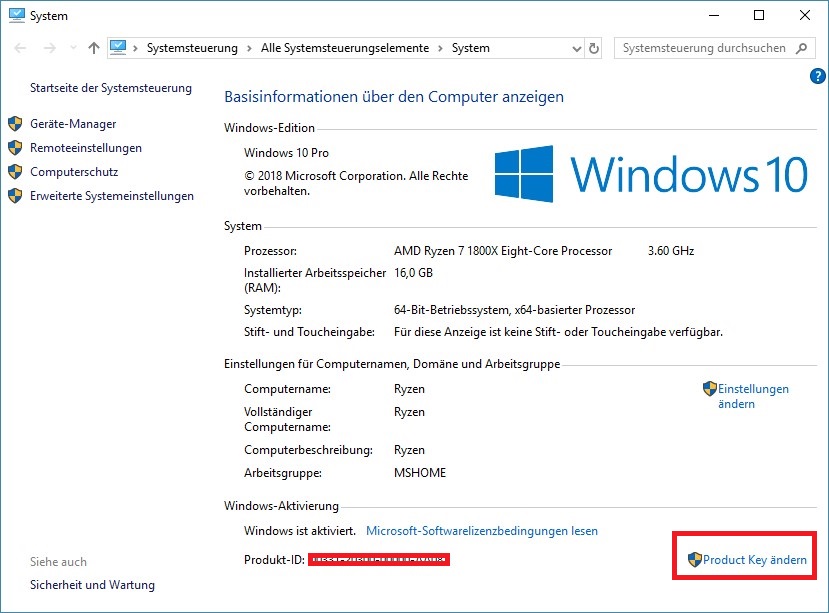The width and height of the screenshot is (829, 613).
Task: Go to Startseite der Systemsteuerung
Action: click(110, 88)
